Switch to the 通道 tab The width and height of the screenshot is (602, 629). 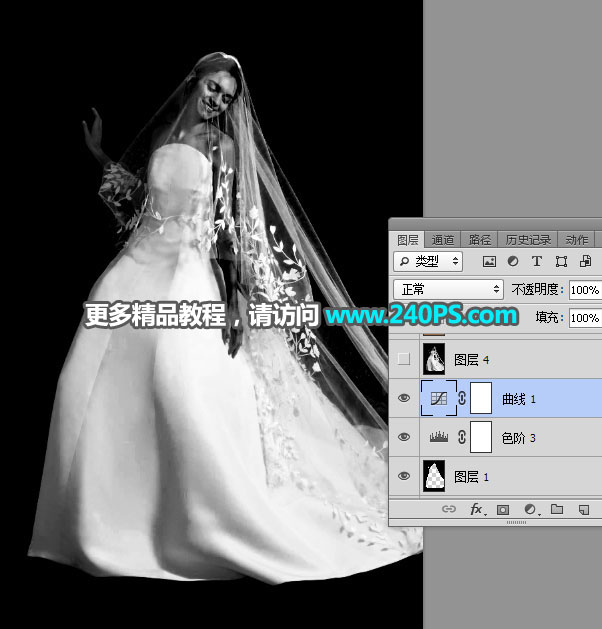click(443, 240)
